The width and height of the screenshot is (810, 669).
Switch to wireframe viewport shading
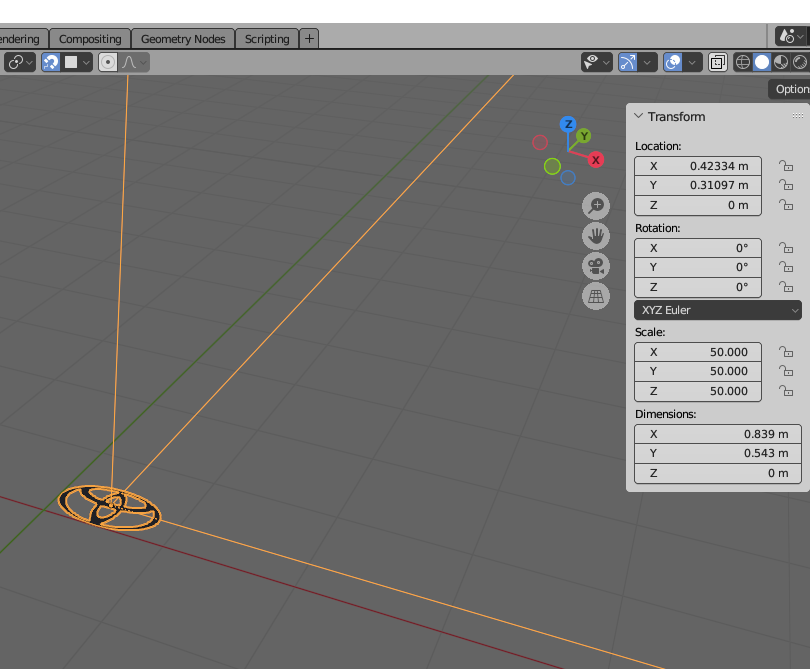click(x=742, y=63)
